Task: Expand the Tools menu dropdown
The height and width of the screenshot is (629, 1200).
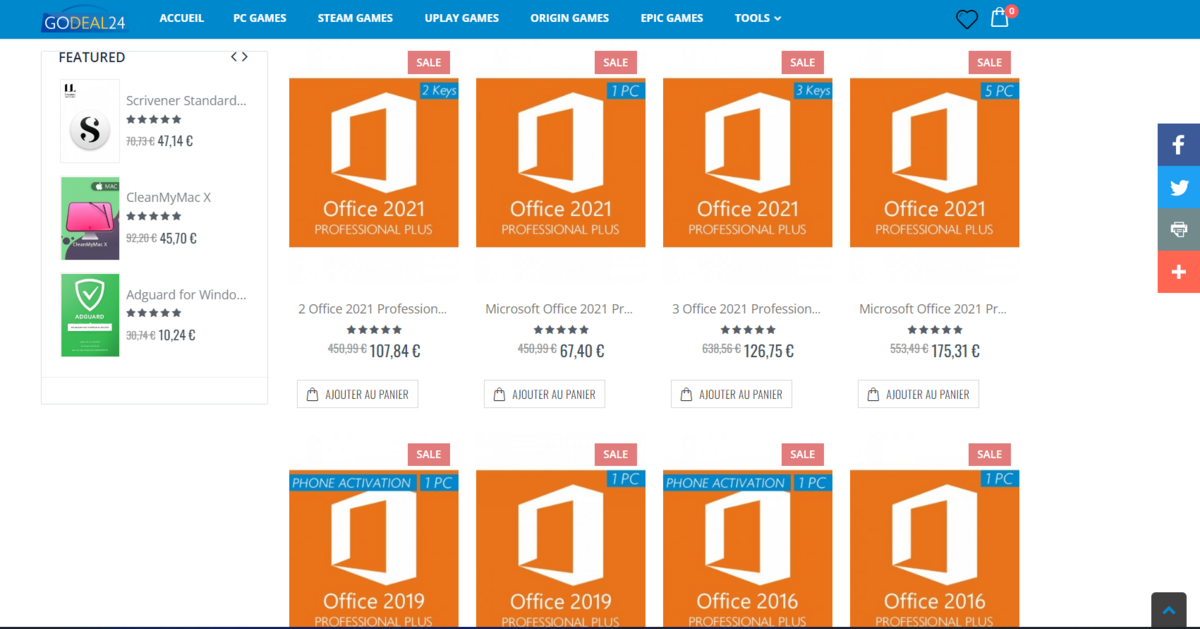Action: (757, 18)
